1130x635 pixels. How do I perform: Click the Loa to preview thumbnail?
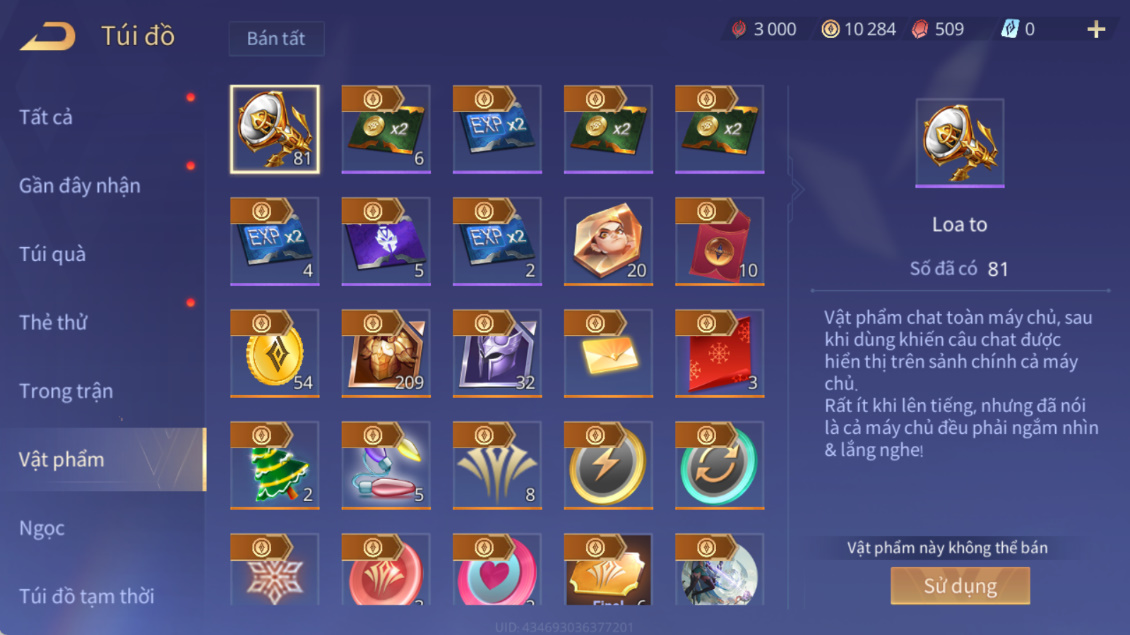coord(959,143)
